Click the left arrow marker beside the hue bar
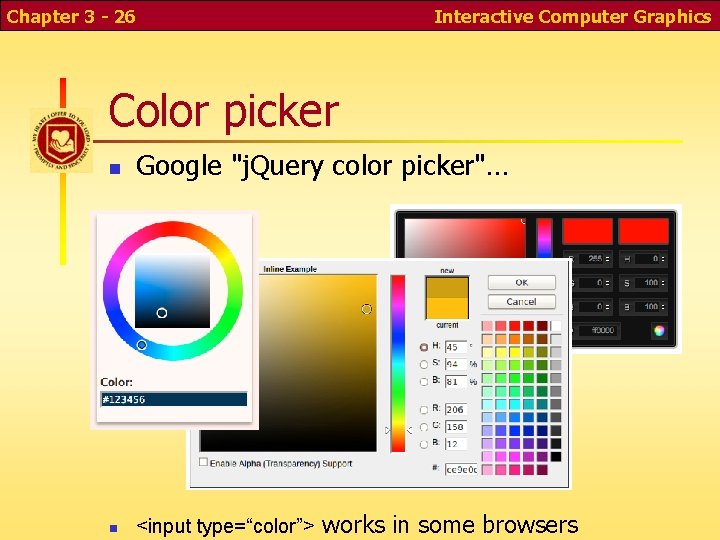Viewport: 720px width, 540px height. click(388, 430)
